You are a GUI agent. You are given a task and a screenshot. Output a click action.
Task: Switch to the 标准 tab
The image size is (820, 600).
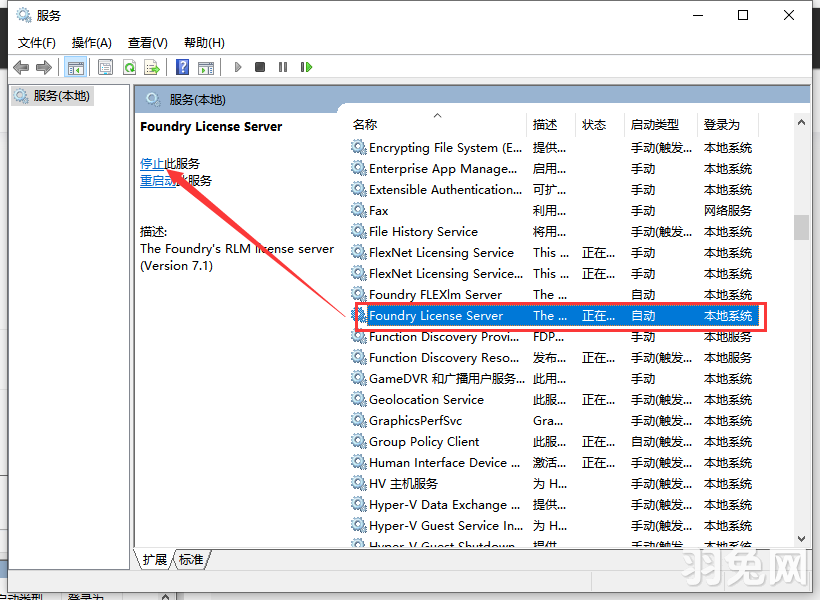pos(190,560)
